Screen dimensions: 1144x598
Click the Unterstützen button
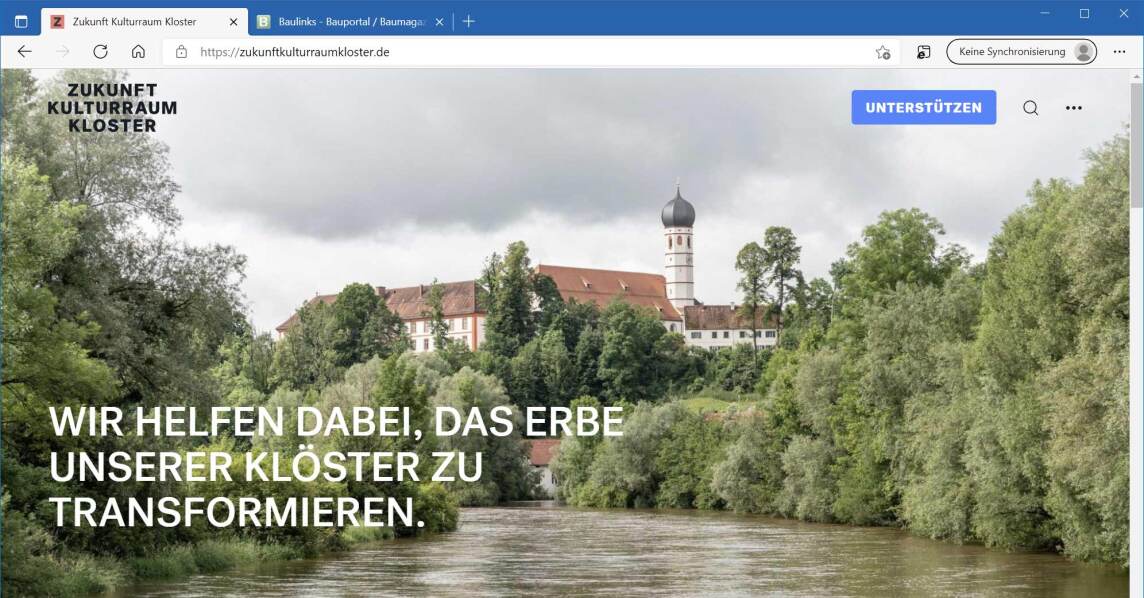(924, 107)
